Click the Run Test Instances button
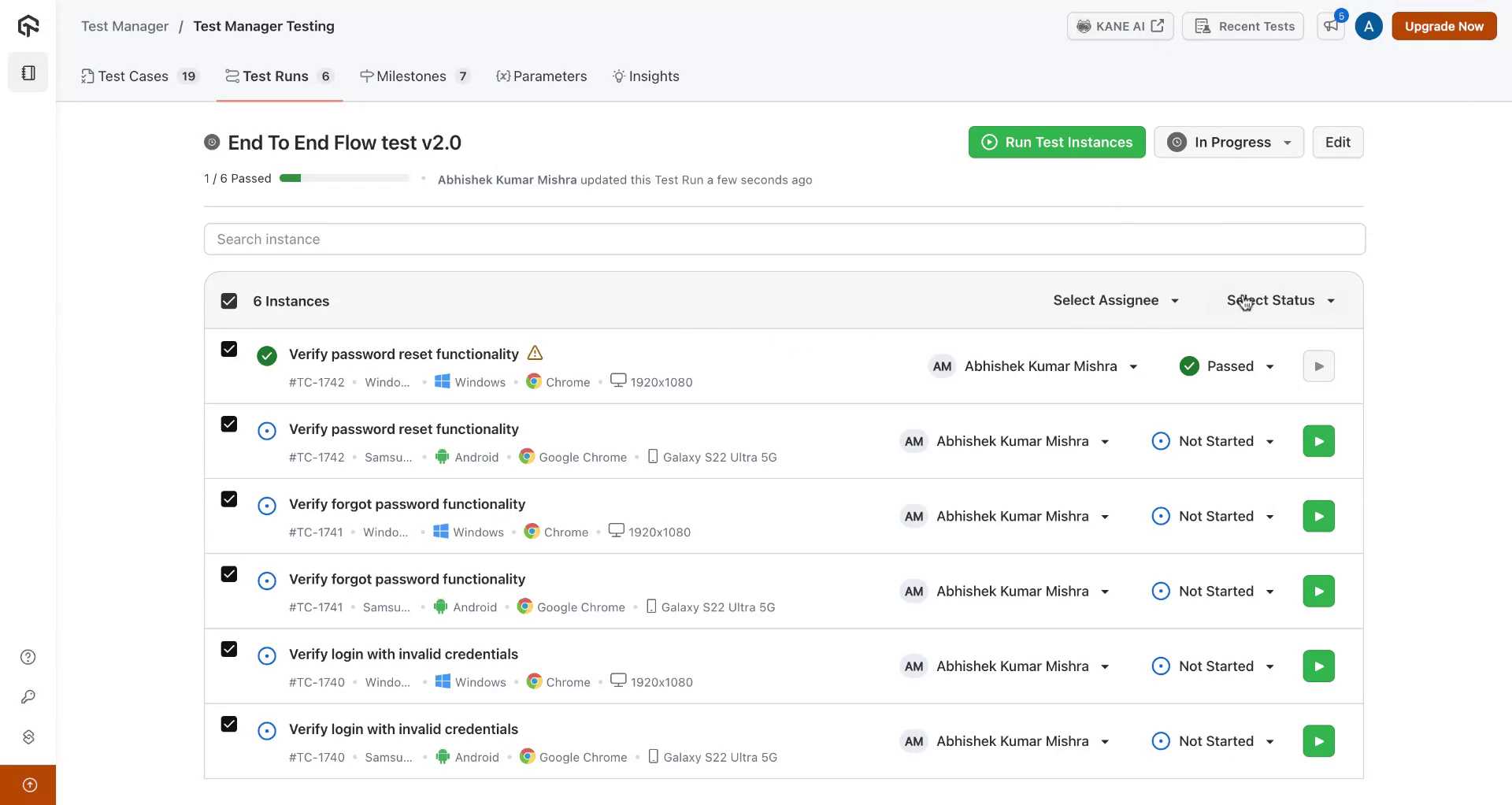The image size is (1512, 805). point(1057,143)
